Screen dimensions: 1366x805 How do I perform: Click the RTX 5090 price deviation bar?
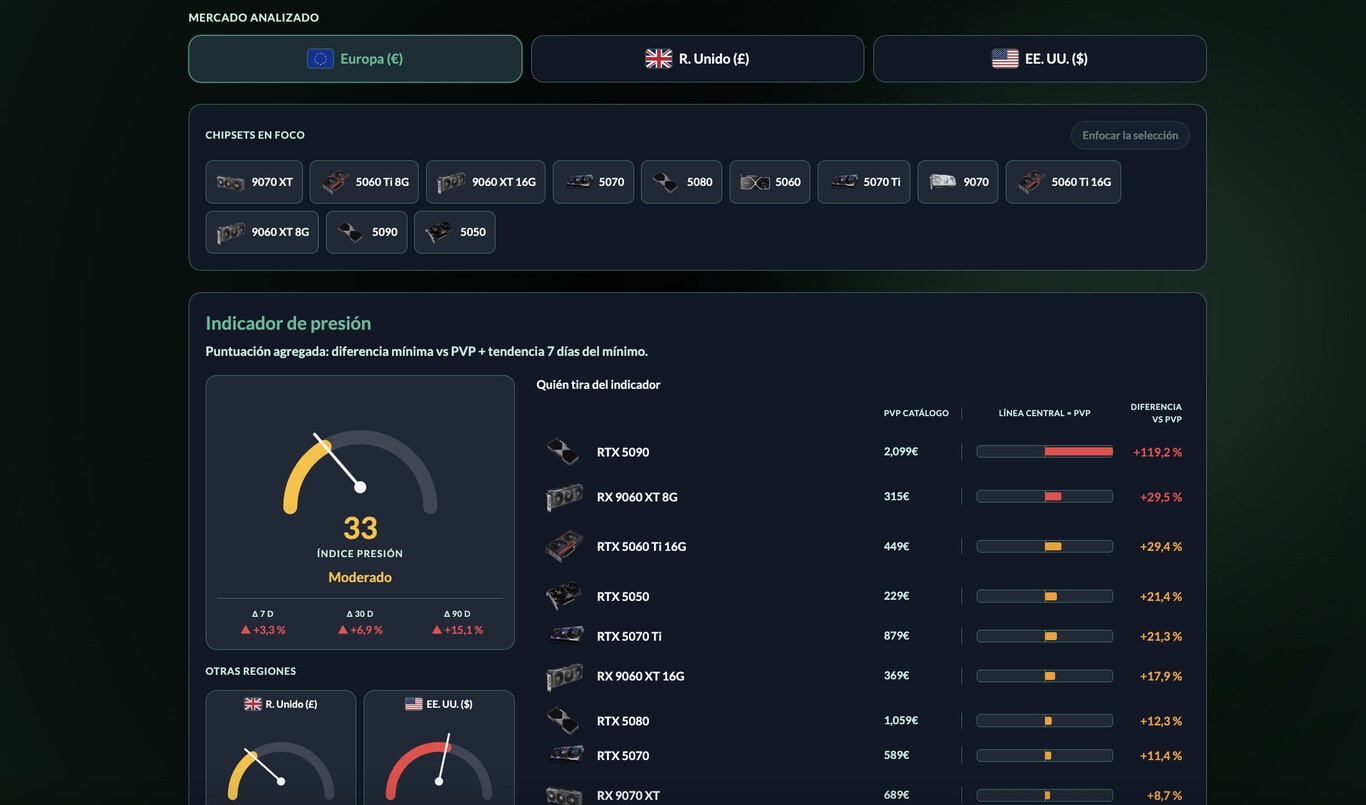pyautogui.click(x=1045, y=452)
